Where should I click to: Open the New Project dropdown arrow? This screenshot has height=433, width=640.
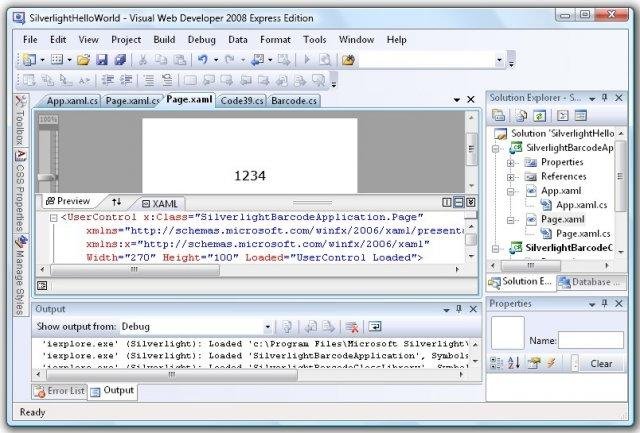(42, 60)
